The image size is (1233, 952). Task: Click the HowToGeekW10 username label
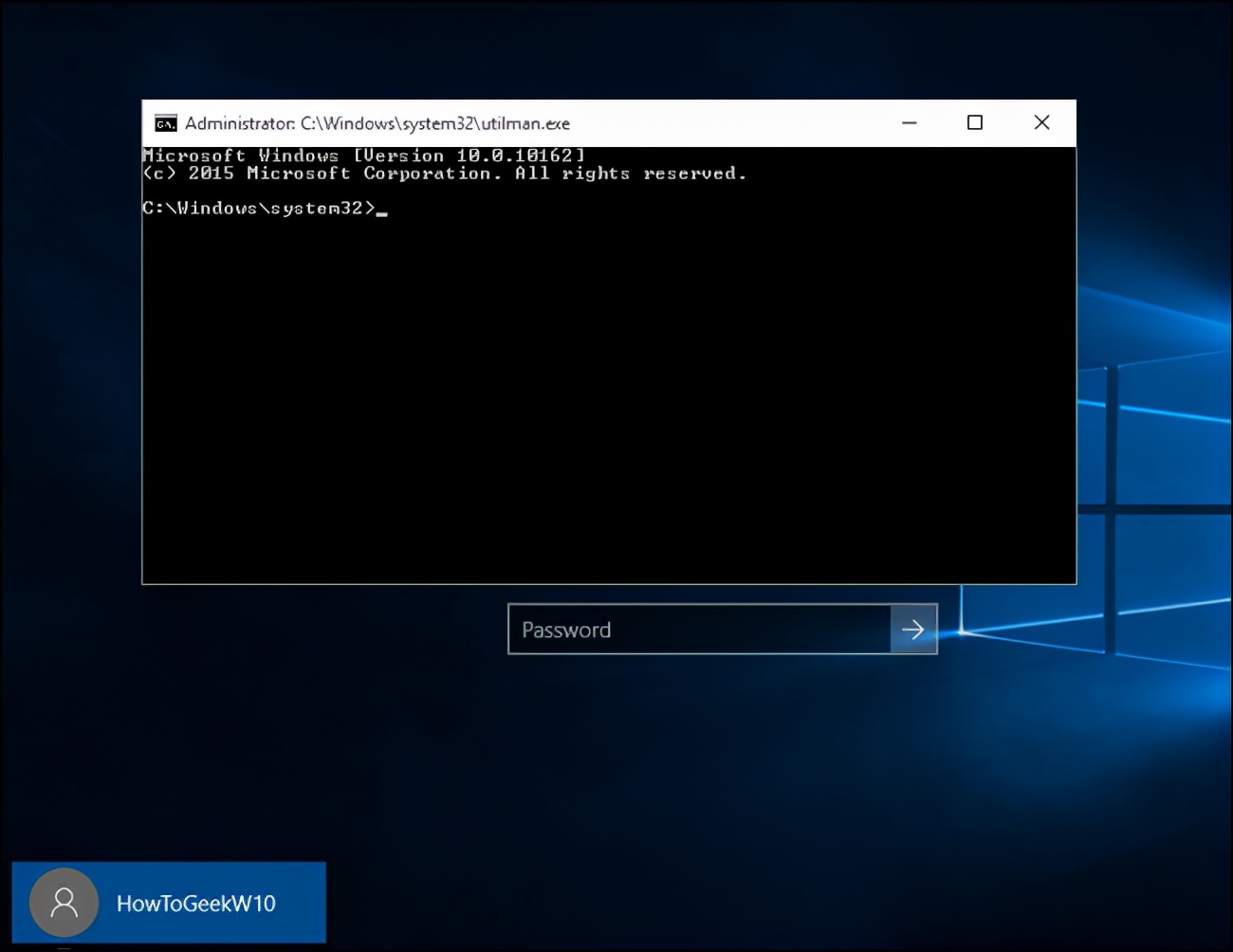tap(195, 903)
